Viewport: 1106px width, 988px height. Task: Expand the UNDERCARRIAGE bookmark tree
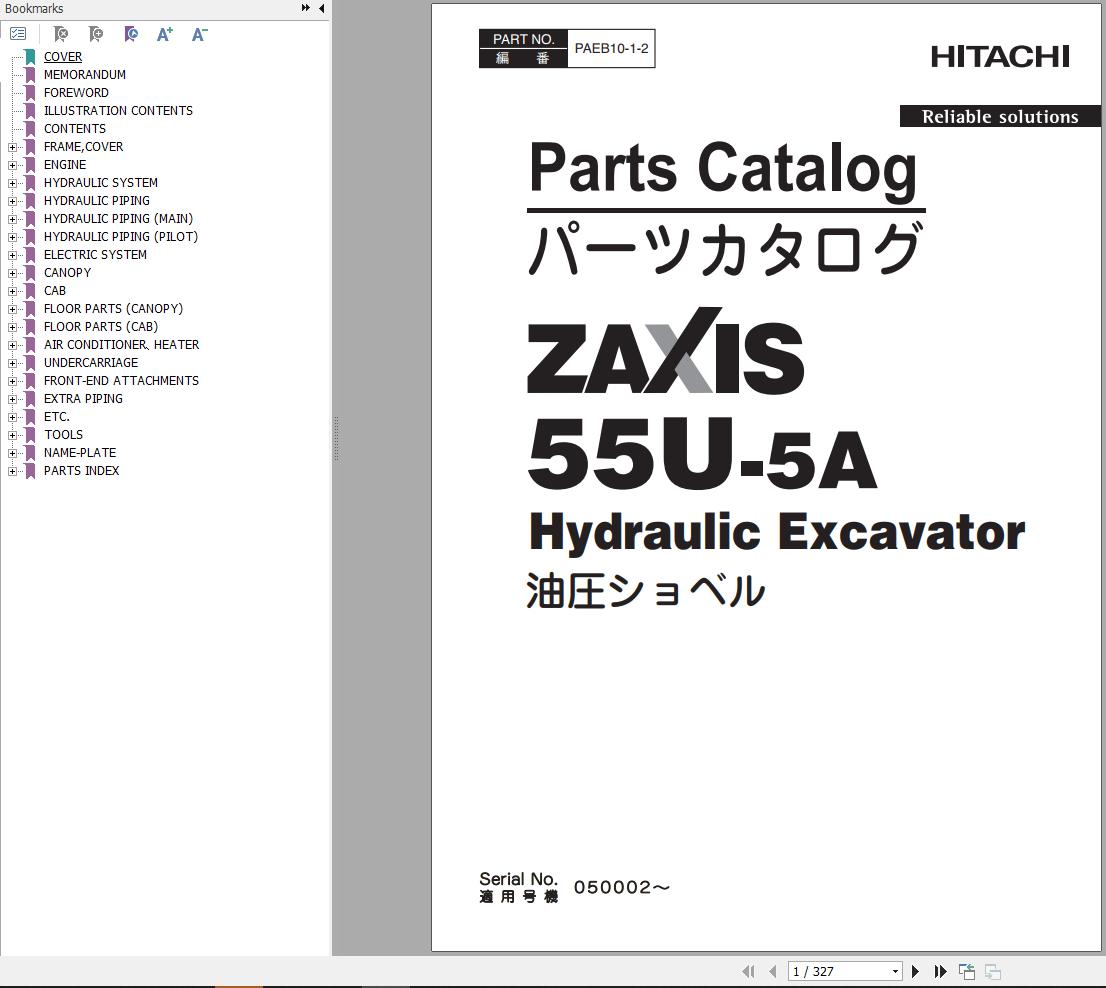[12, 363]
